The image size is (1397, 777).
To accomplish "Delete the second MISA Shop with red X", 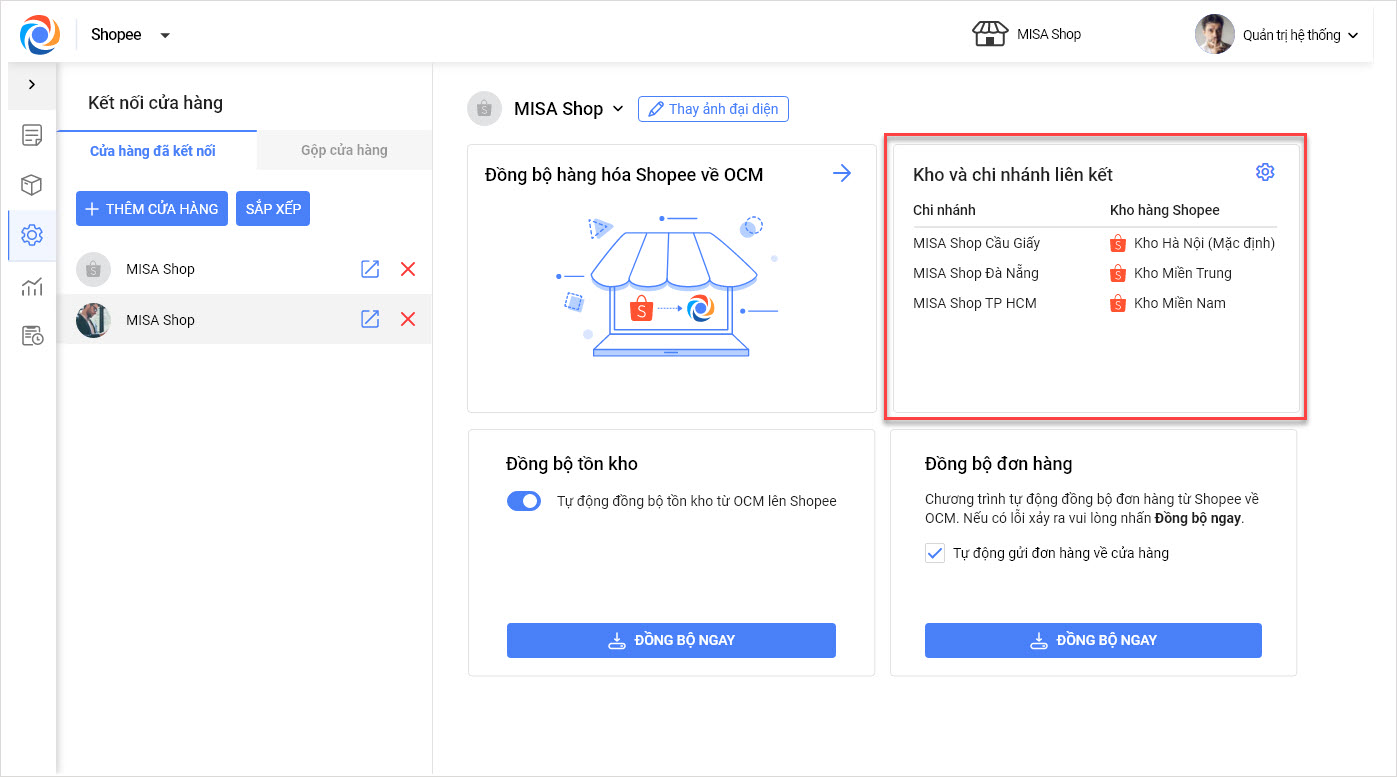I will (x=407, y=319).
